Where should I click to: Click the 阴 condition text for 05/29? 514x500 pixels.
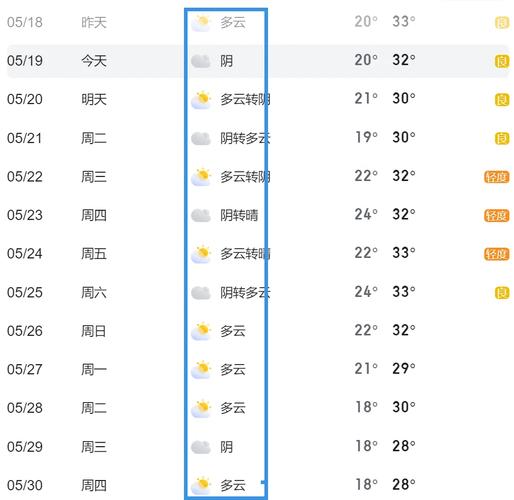[226, 447]
